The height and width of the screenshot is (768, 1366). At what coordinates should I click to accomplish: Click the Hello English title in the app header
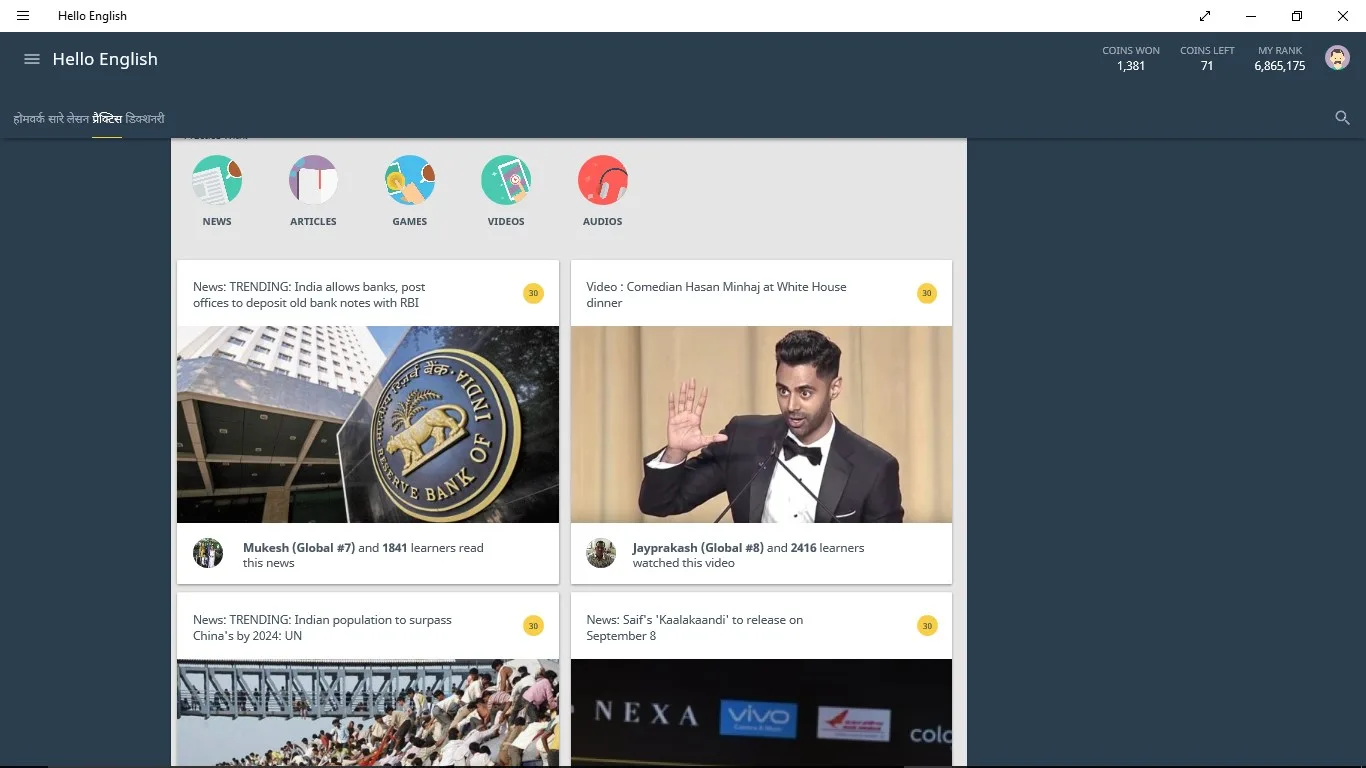point(105,59)
